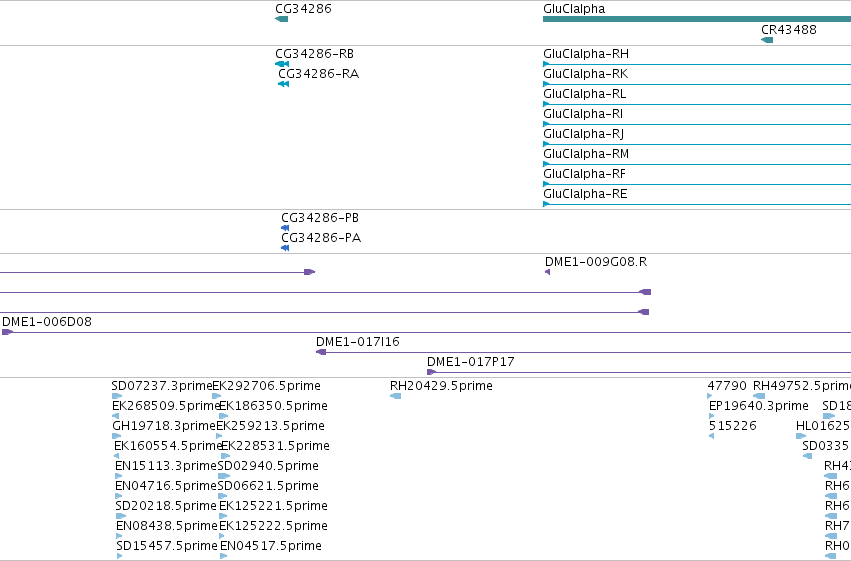851x561 pixels.
Task: Select the GluClalpha-RF transcript label
Action: 585,174
